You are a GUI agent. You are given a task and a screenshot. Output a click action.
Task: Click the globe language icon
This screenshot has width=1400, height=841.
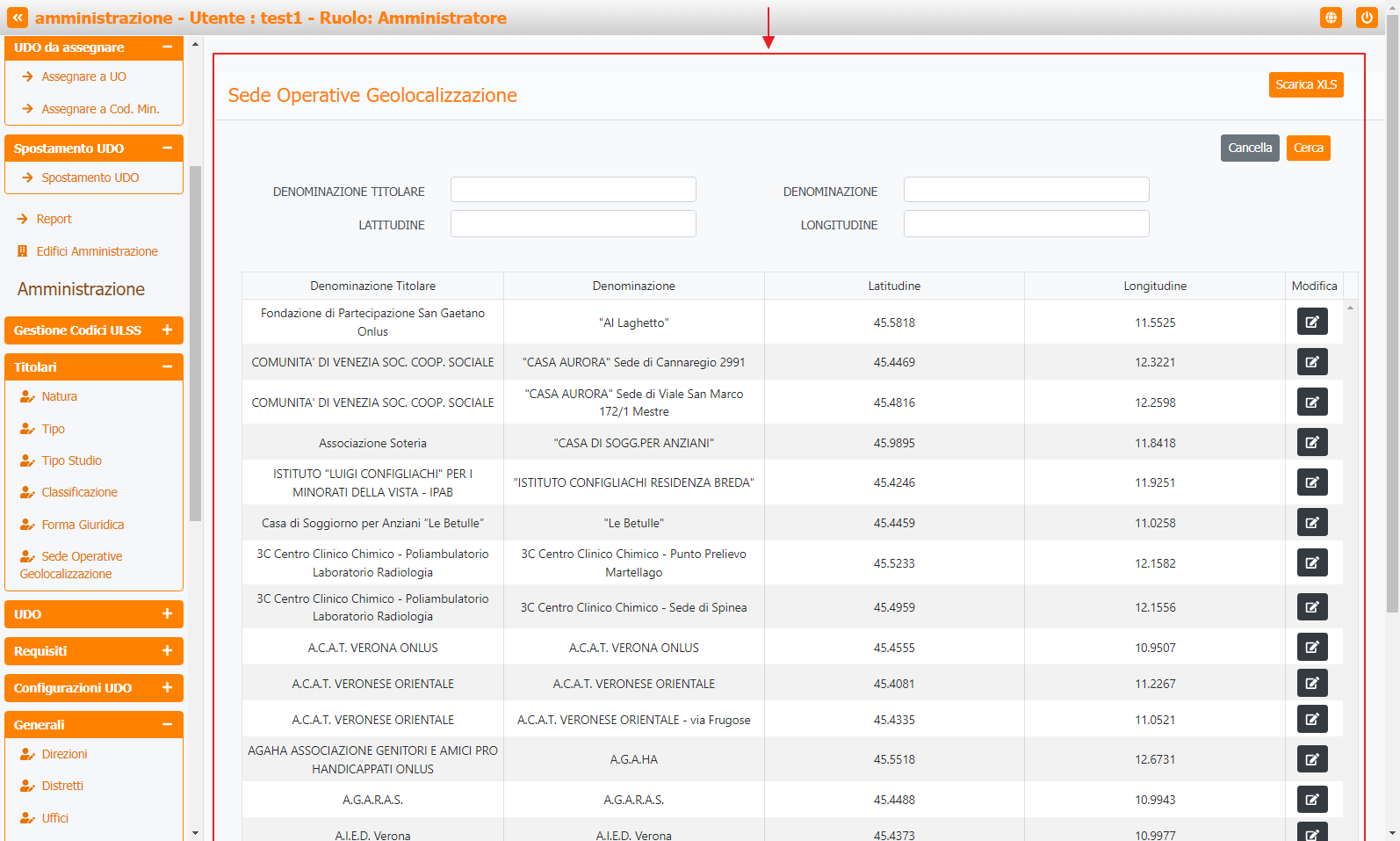coord(1331,18)
